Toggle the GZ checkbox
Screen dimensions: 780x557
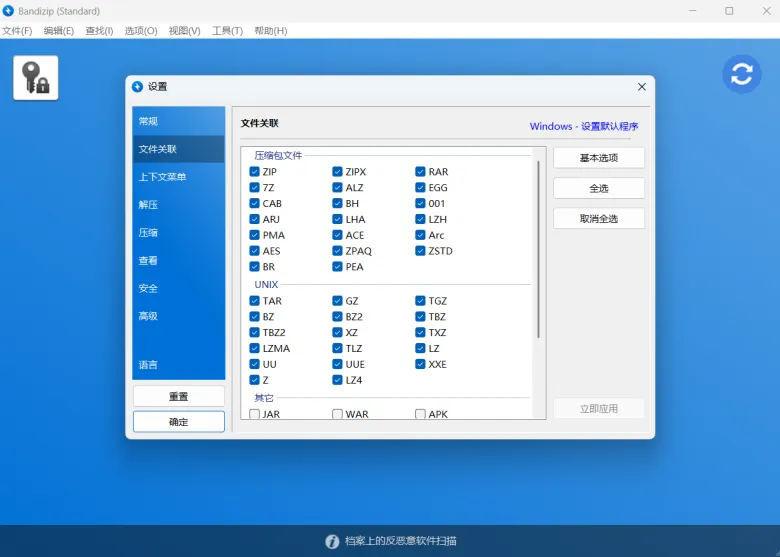(337, 301)
